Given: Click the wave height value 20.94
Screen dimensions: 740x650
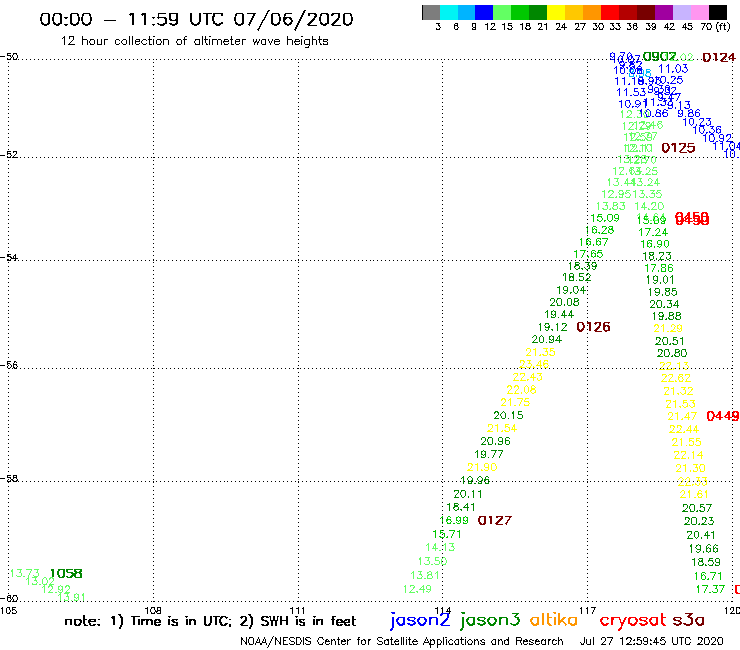Looking at the screenshot, I should 547,339.
